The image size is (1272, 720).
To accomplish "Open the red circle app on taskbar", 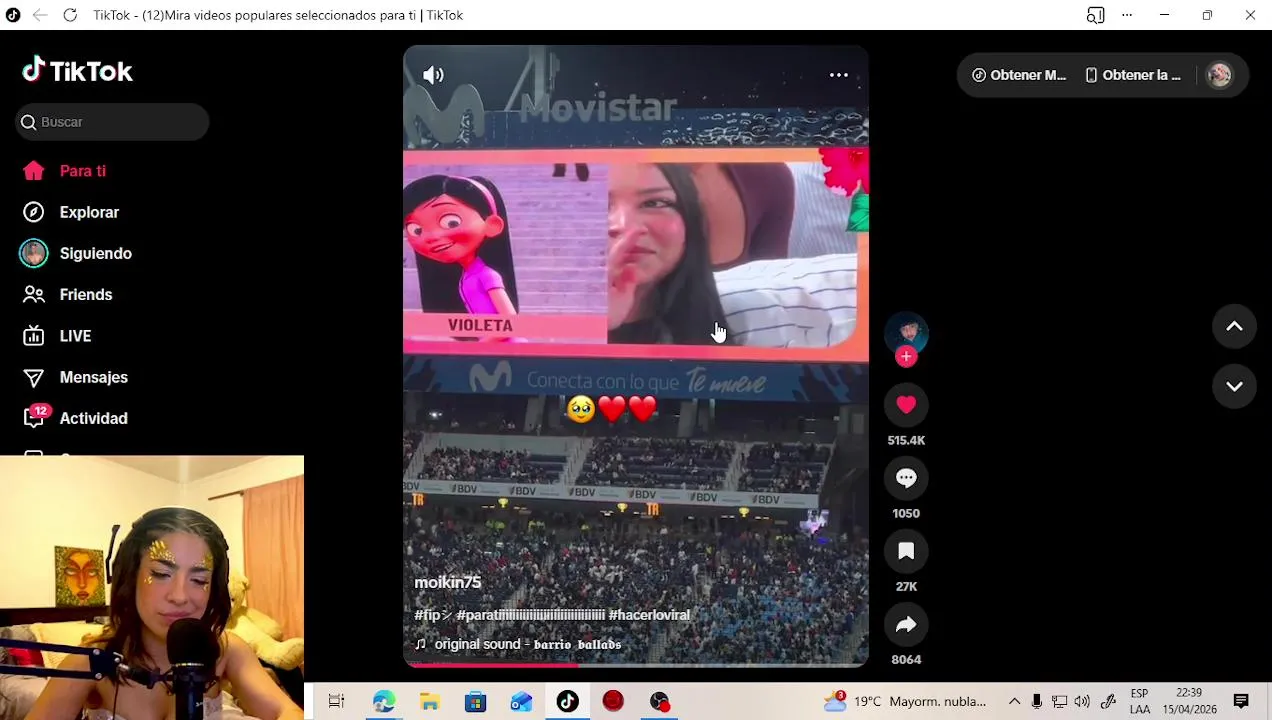I will click(x=613, y=701).
